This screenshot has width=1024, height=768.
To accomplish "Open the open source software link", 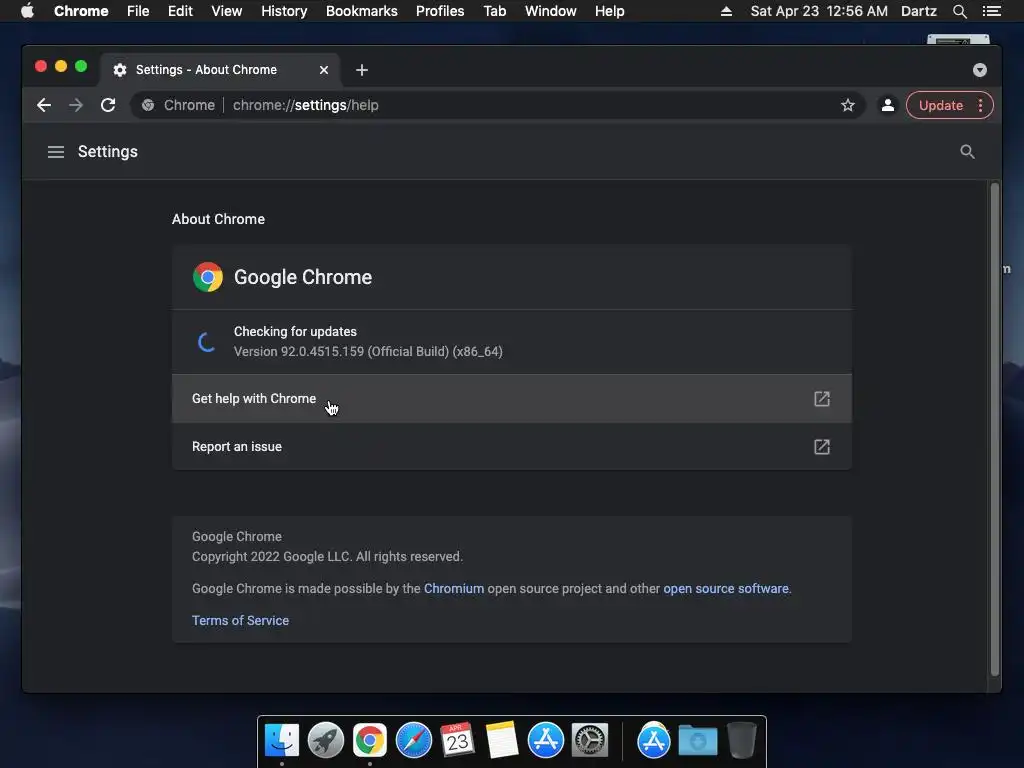I will (726, 588).
